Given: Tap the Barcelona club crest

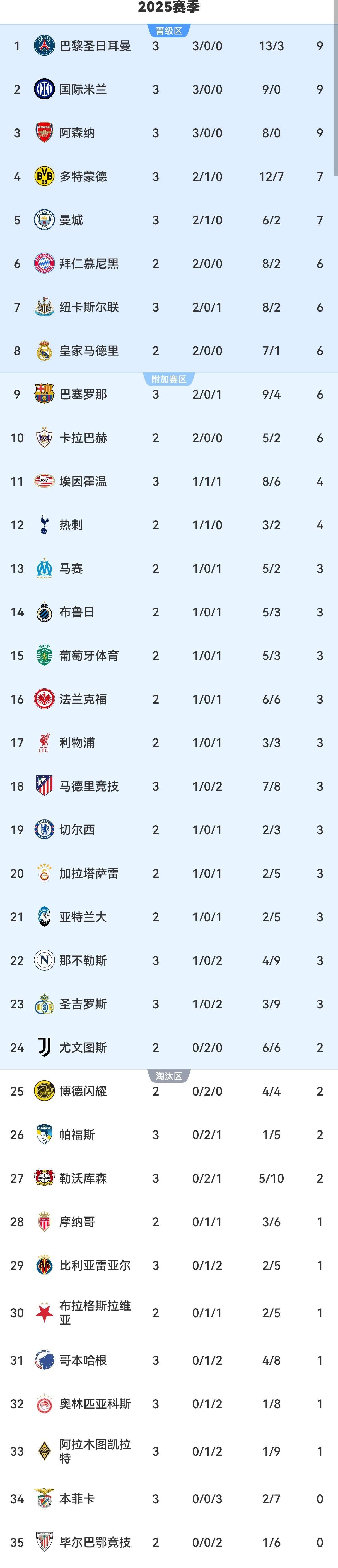Looking at the screenshot, I should tap(44, 394).
